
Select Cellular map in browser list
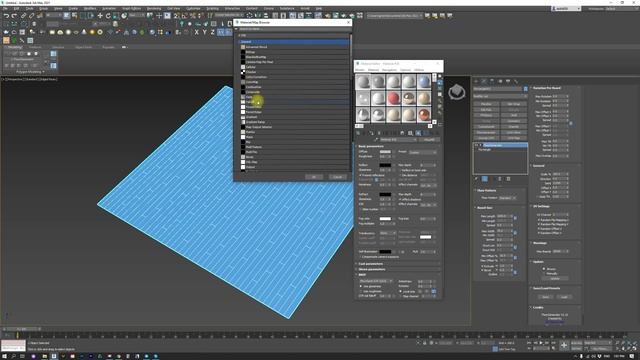(x=294, y=67)
